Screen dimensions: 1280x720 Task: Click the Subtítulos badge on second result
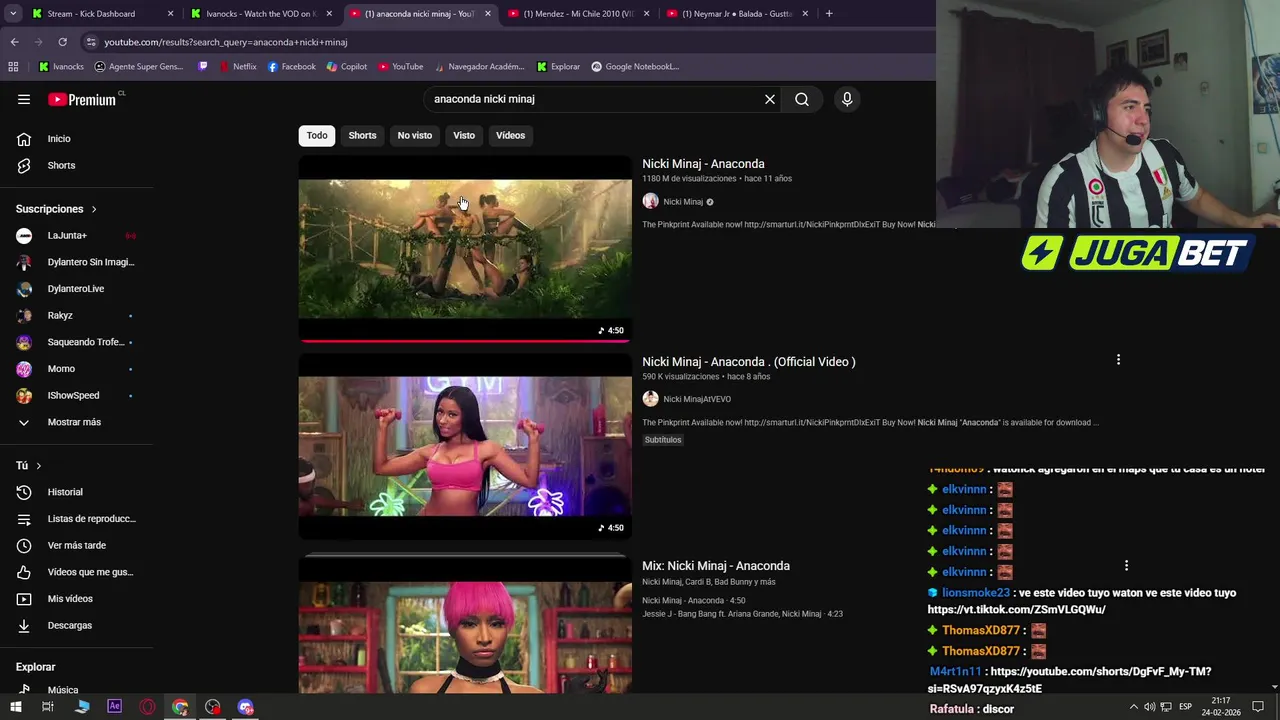tap(663, 440)
